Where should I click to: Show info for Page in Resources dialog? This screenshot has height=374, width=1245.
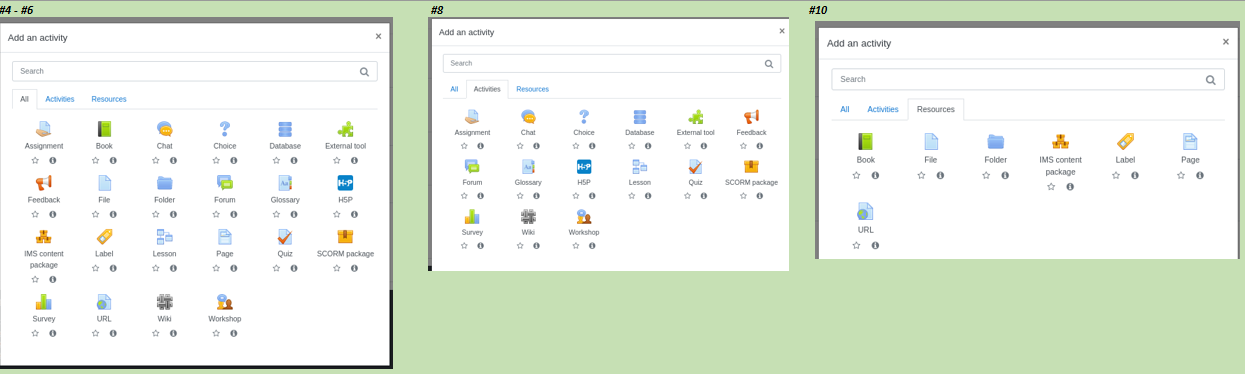point(1200,175)
